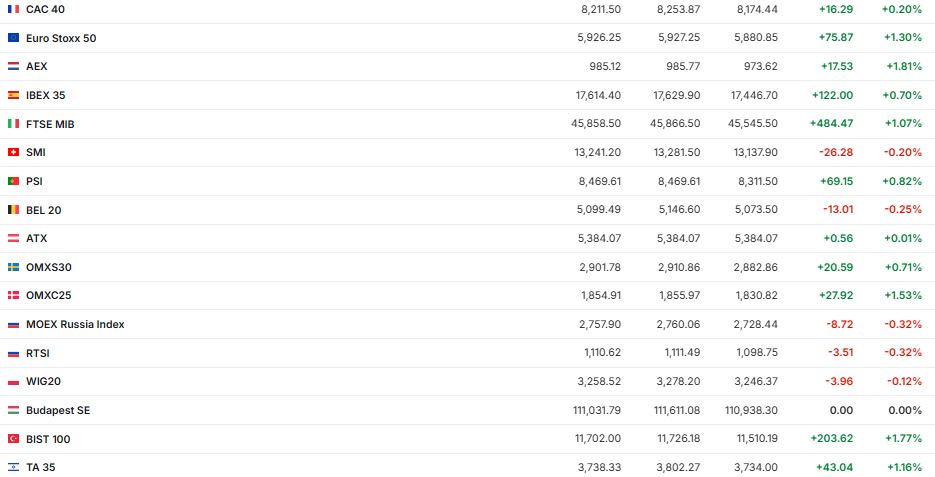The image size is (935, 477).
Task: Click the Spain flag icon beside IBEX 35
Action: (x=13, y=95)
